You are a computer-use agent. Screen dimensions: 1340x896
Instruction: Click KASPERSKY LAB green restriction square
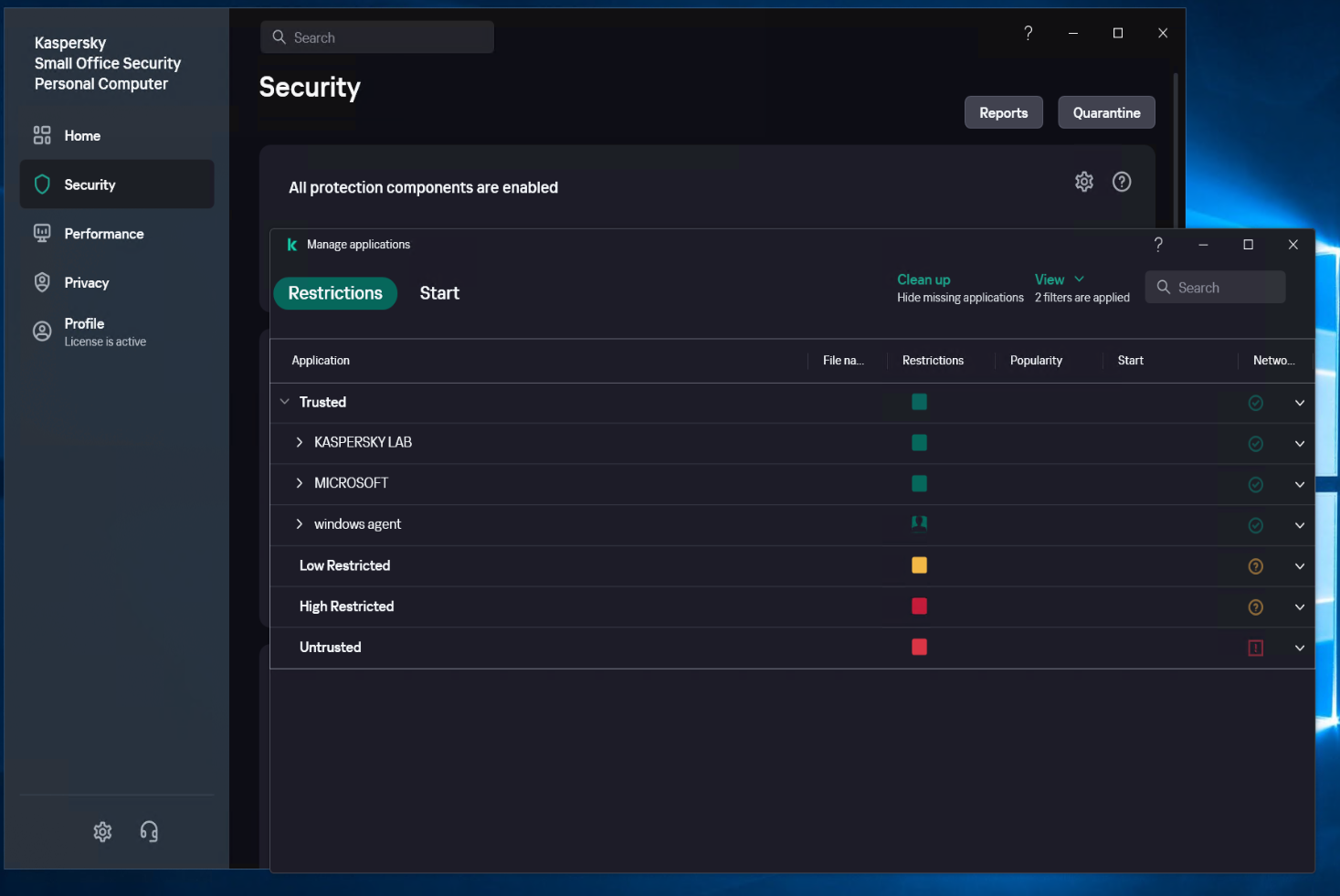coord(919,443)
